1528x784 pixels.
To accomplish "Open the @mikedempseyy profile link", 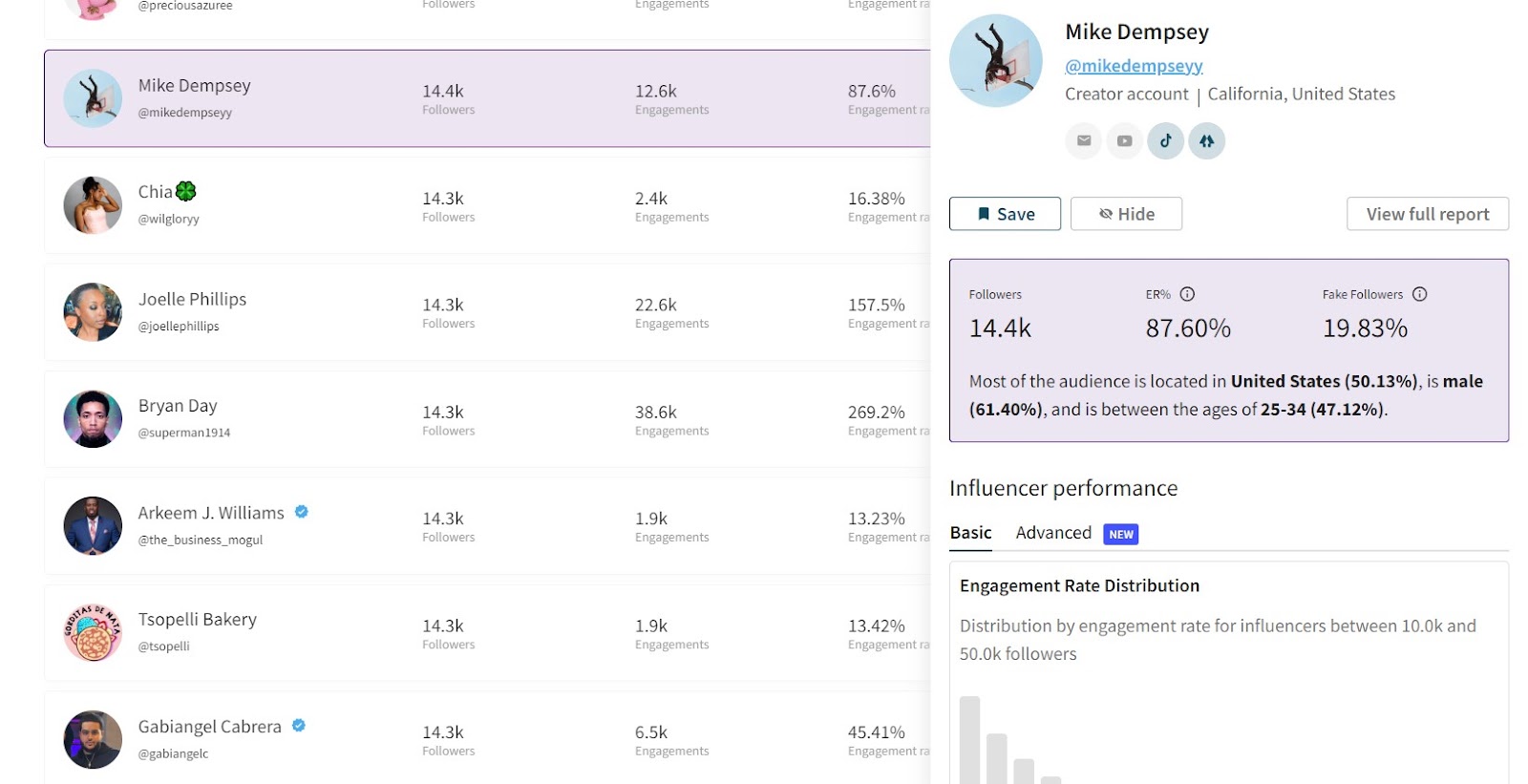I will [x=1134, y=66].
